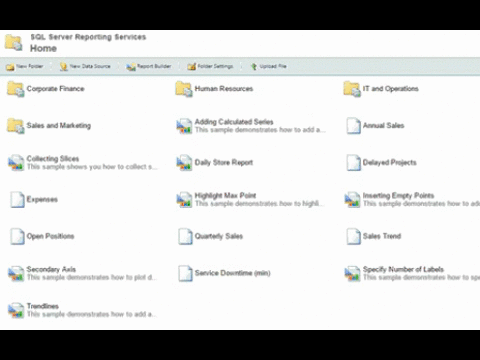Image resolution: width=480 pixels, height=360 pixels.
Task: Click the Home folder icon in header
Action: pyautogui.click(x=14, y=43)
